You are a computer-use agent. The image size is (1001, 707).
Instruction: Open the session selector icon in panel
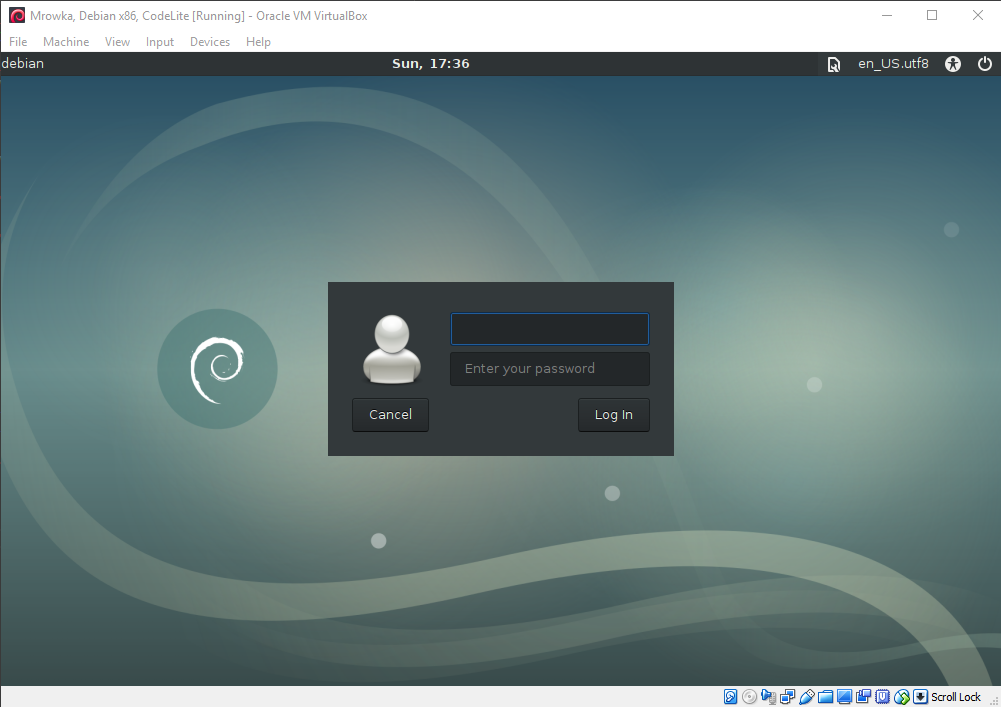click(x=833, y=64)
